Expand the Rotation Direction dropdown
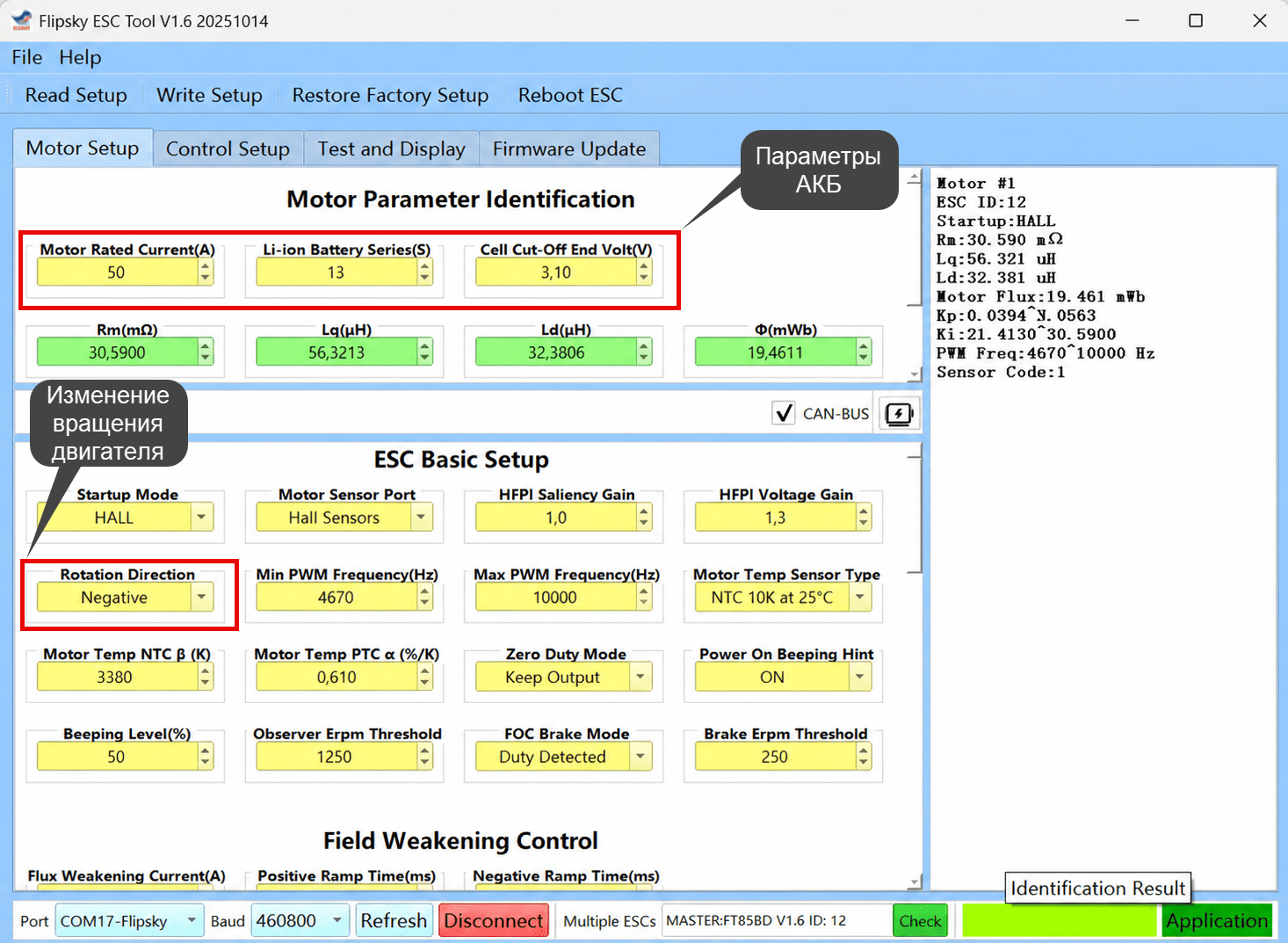This screenshot has width=1288, height=943. coord(124,598)
